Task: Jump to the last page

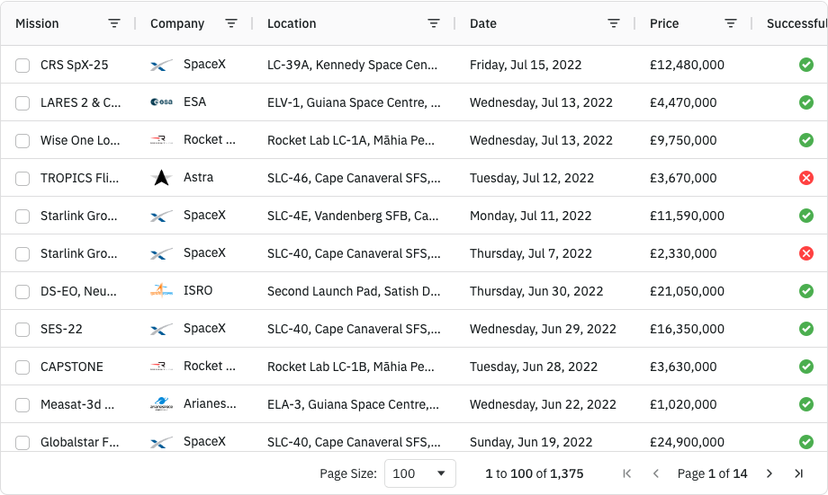Action: [799, 473]
